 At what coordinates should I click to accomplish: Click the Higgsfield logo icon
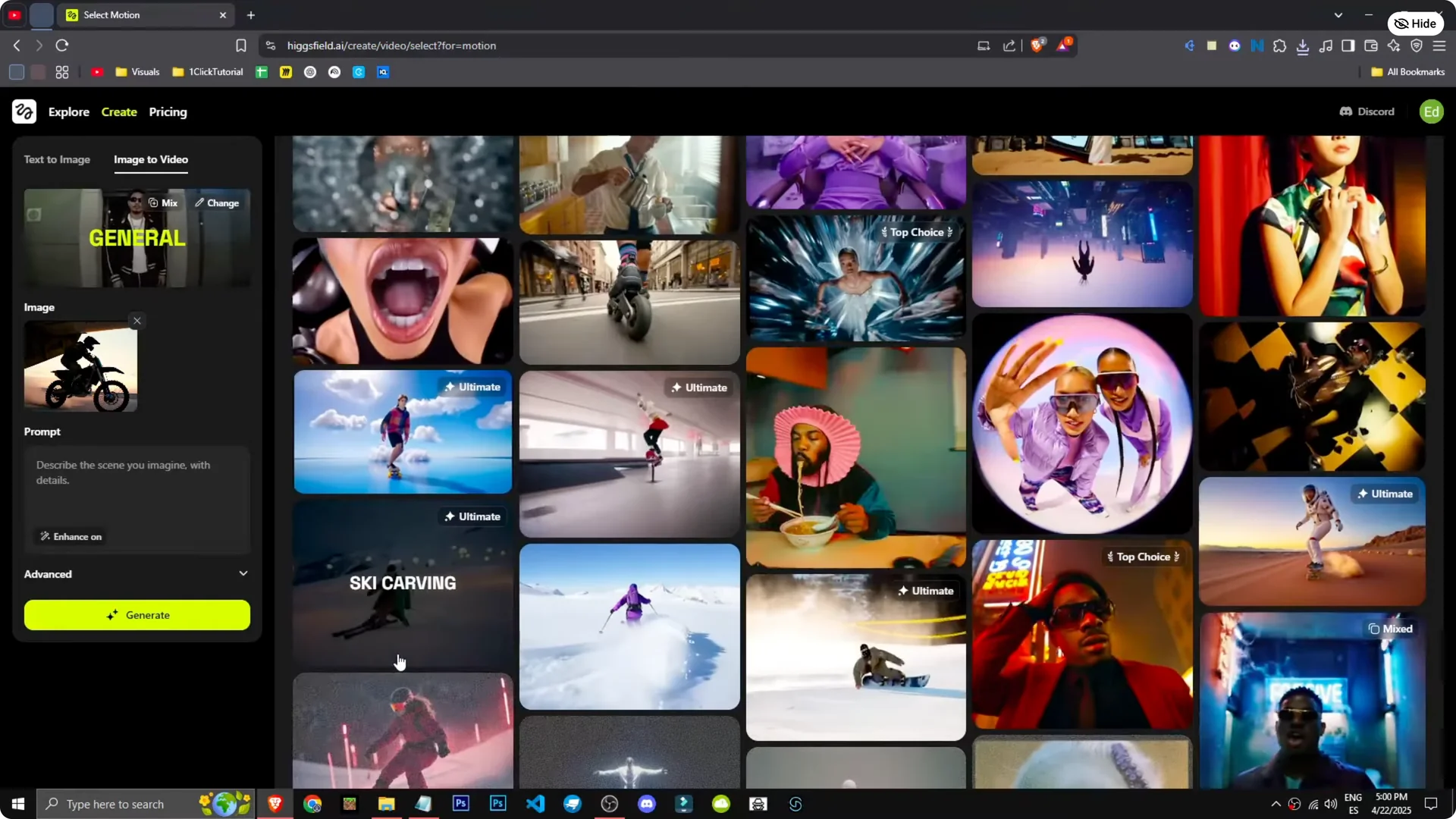(x=24, y=111)
